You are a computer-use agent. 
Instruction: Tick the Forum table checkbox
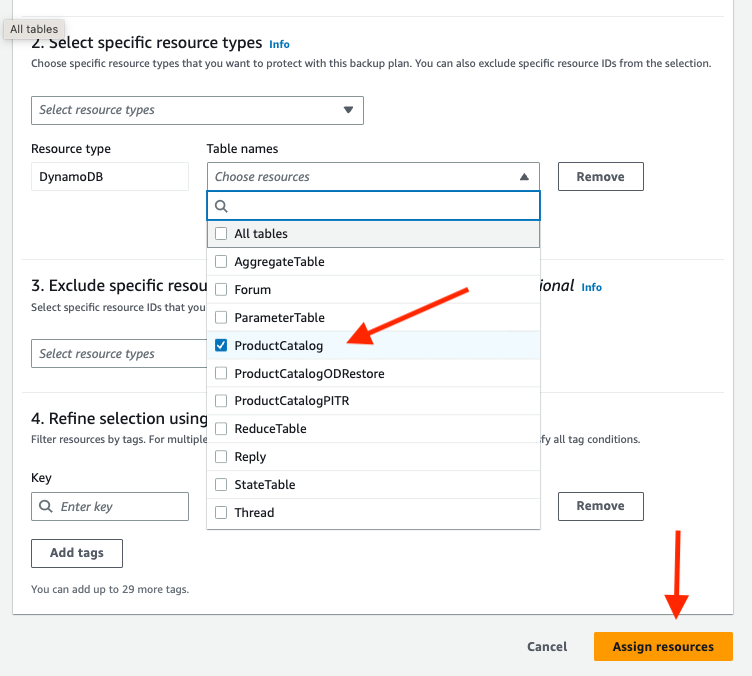coord(221,290)
